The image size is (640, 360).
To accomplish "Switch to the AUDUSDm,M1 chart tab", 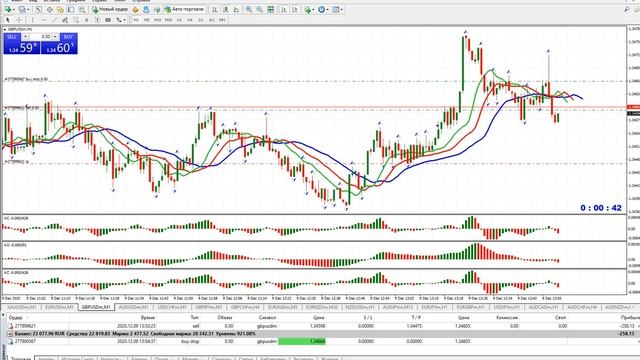I will pos(133,307).
